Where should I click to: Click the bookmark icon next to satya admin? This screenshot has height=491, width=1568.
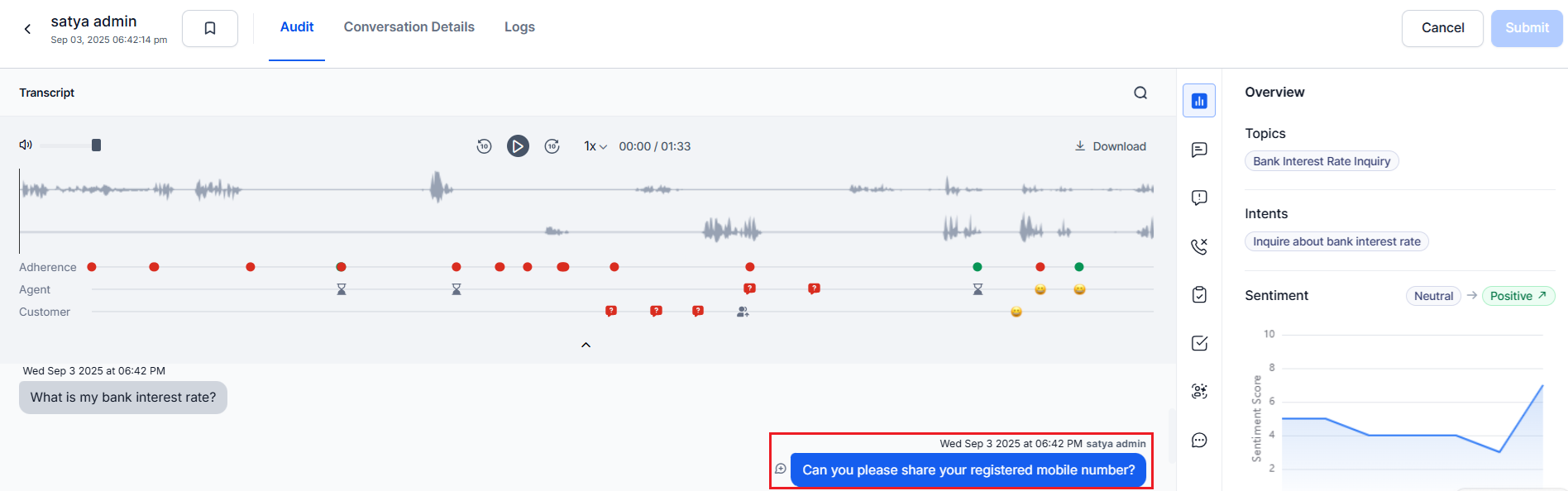(x=210, y=28)
